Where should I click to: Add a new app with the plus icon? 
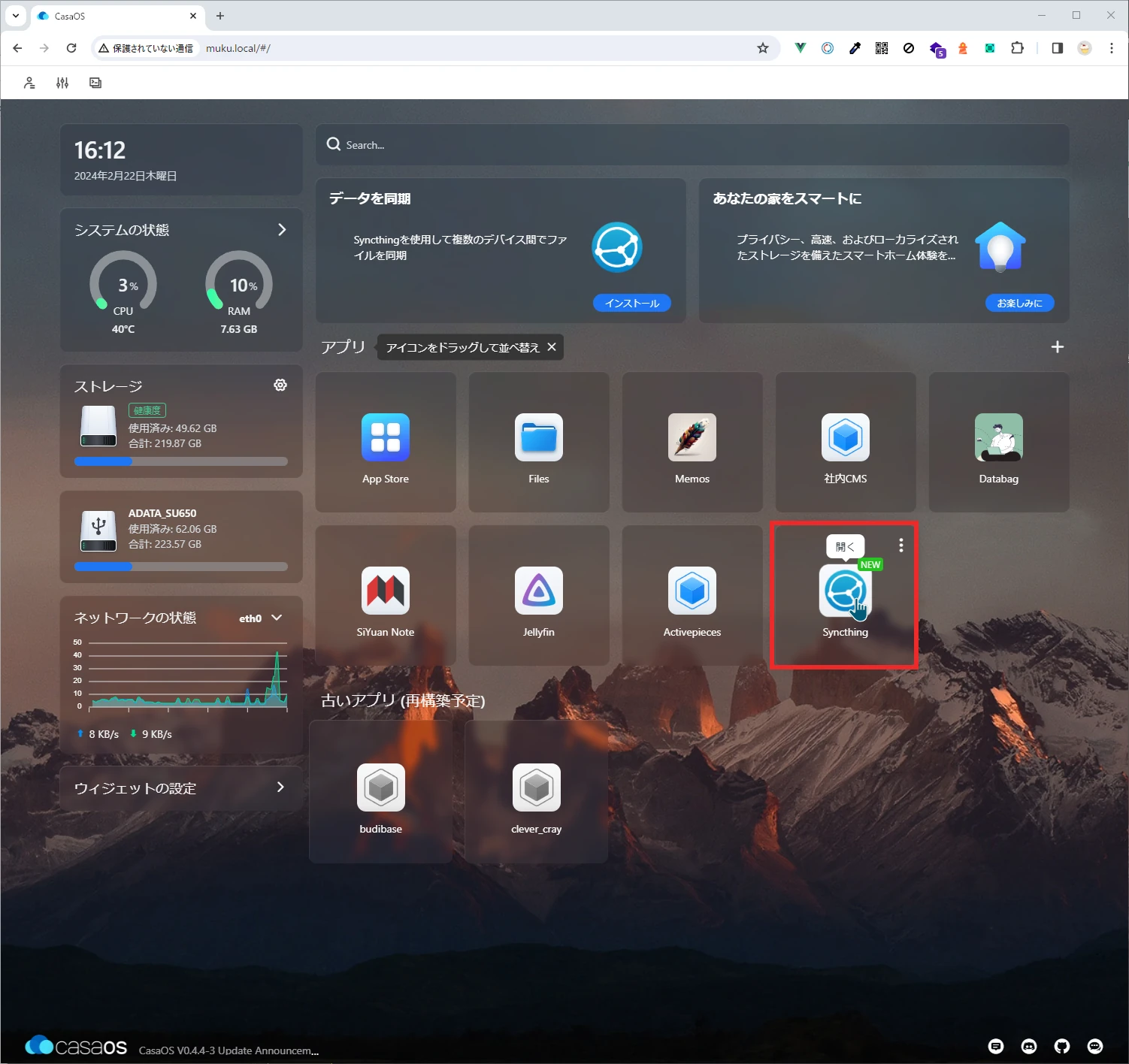click(x=1057, y=346)
